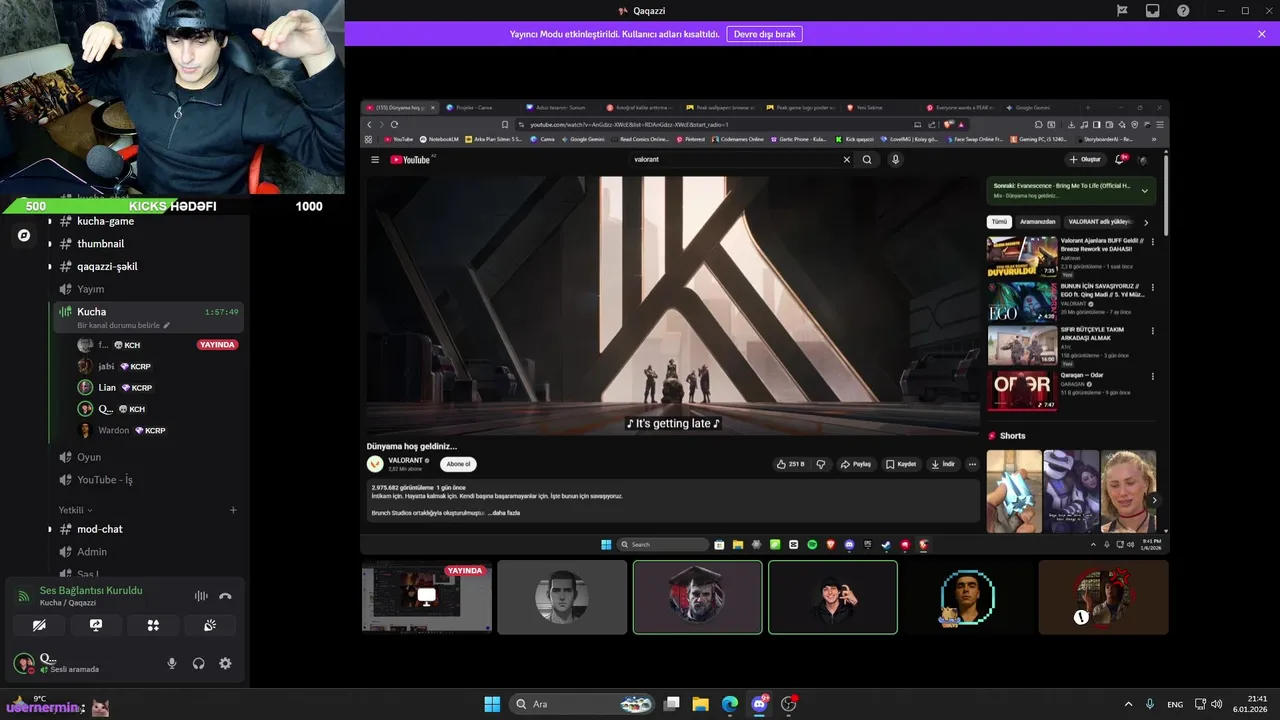Click YouTube search field containing 'valorant'

pos(734,159)
